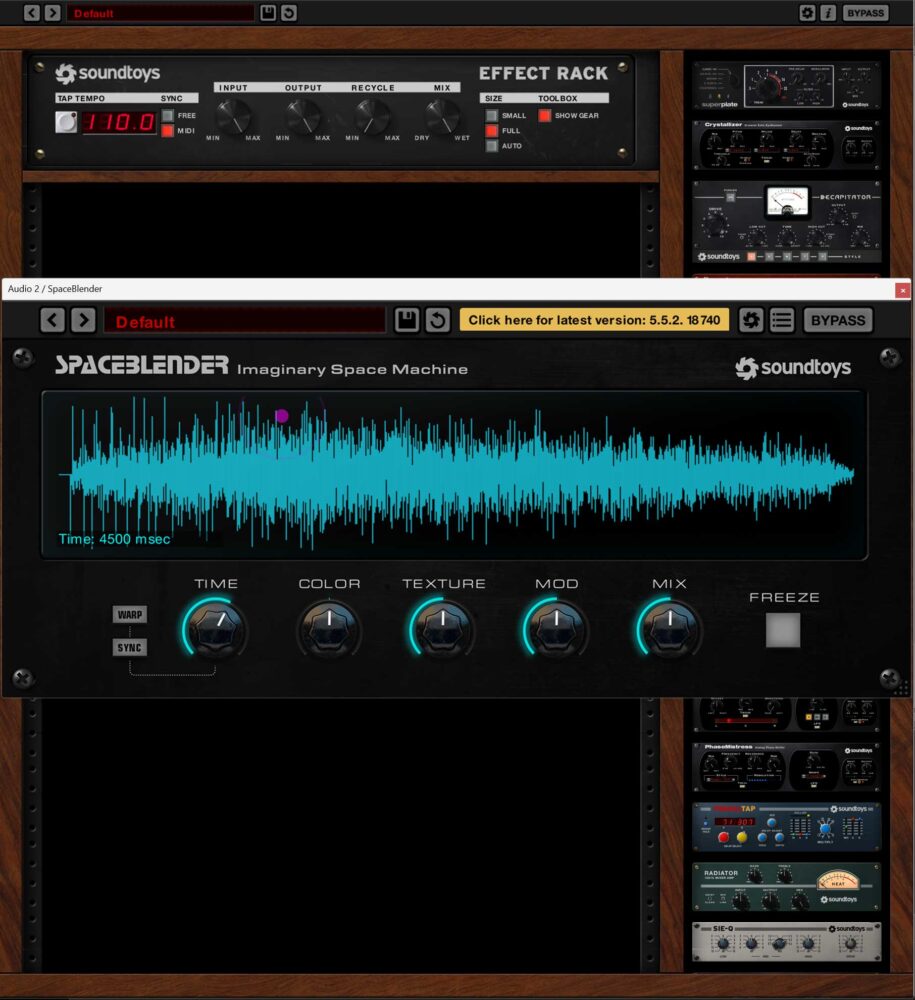Viewport: 915px width, 1000px height.
Task: Adjust the Effect Rack RECYCLE knob
Action: pyautogui.click(x=372, y=117)
